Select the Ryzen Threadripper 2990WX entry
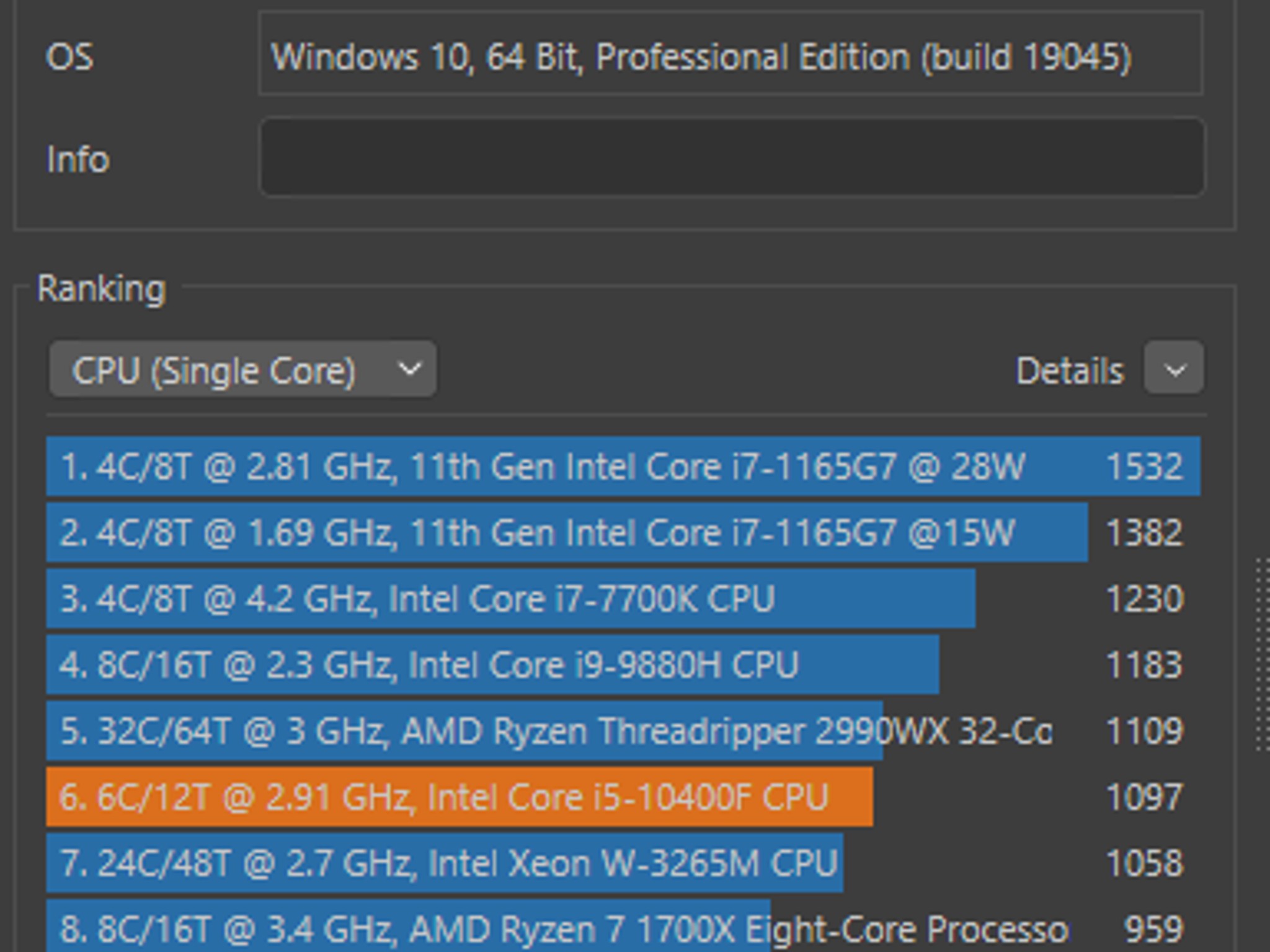Viewport: 1270px width, 952px height. pyautogui.click(x=434, y=731)
